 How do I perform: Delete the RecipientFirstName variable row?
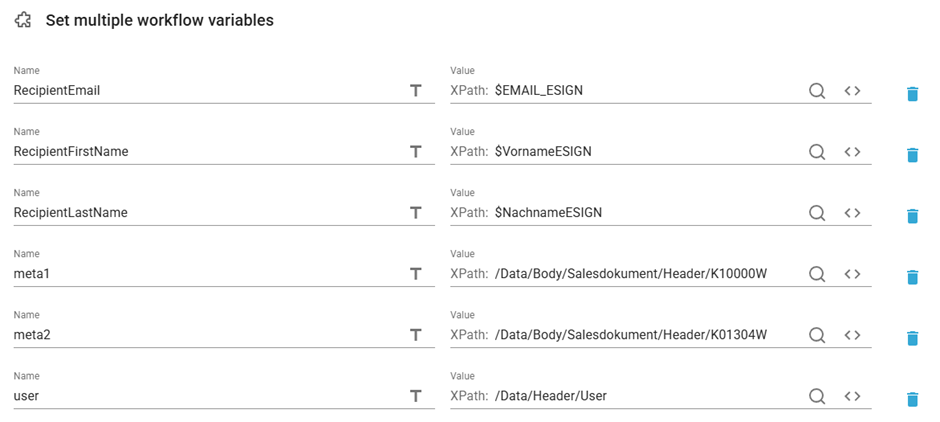(912, 155)
